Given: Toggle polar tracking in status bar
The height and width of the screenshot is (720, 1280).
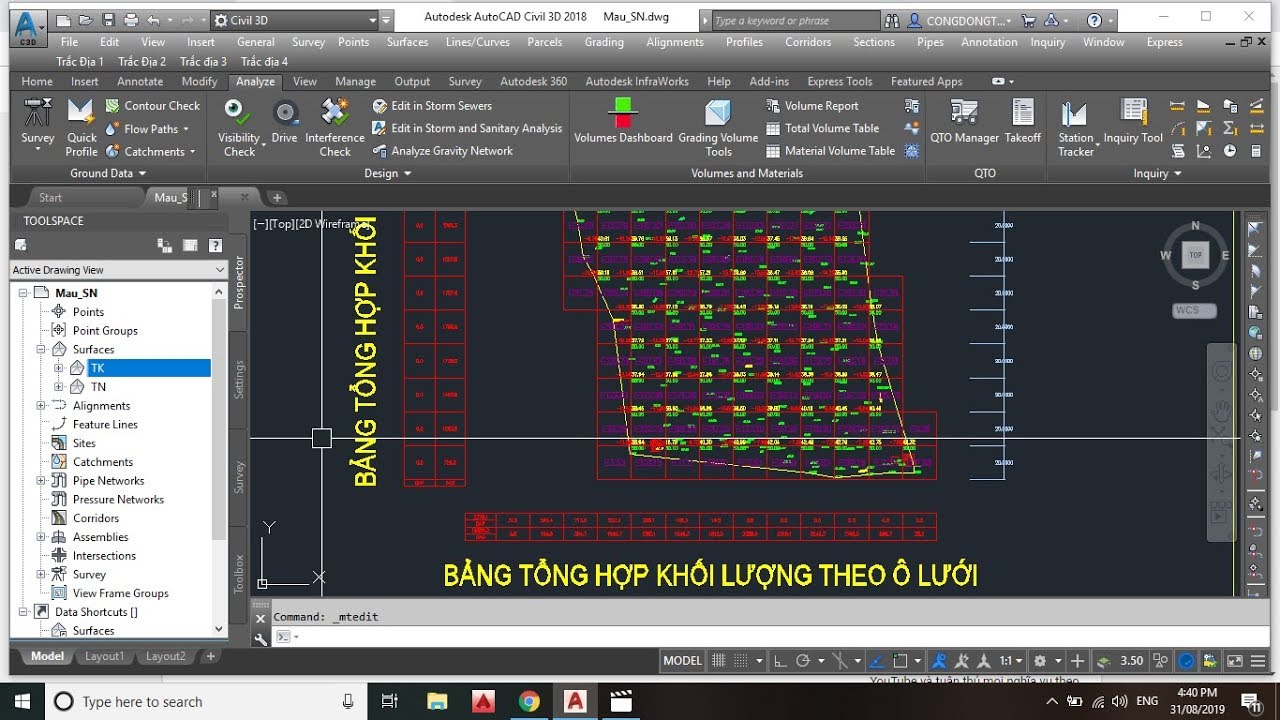Looking at the screenshot, I should point(803,661).
